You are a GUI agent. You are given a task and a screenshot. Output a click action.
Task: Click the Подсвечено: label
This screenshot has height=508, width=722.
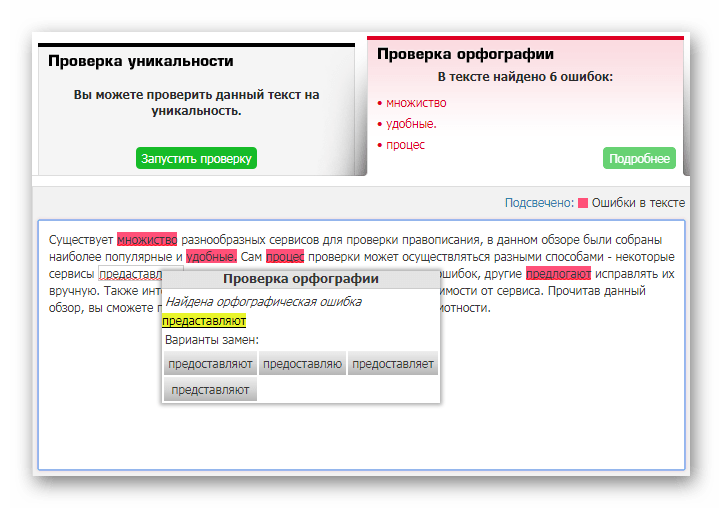(539, 203)
